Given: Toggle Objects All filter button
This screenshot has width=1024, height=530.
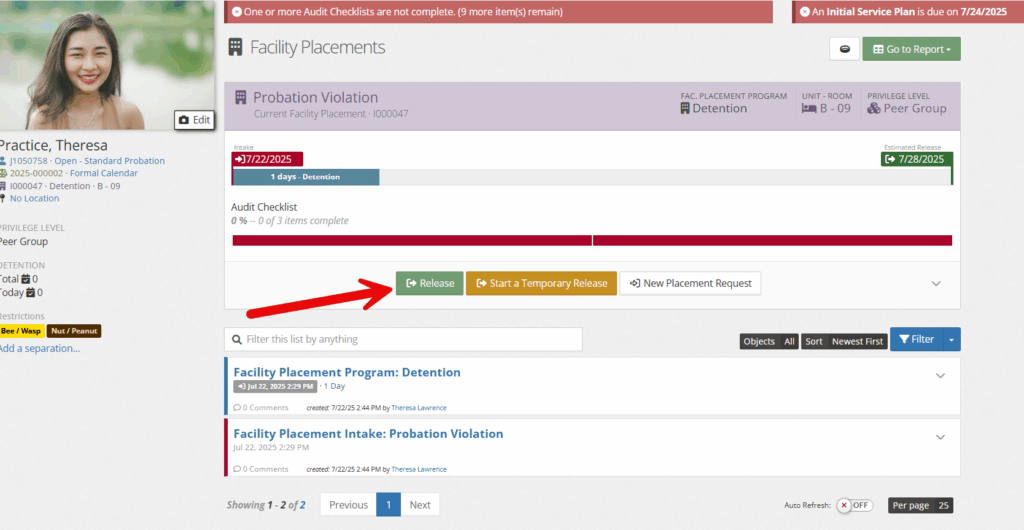Looking at the screenshot, I should [769, 341].
